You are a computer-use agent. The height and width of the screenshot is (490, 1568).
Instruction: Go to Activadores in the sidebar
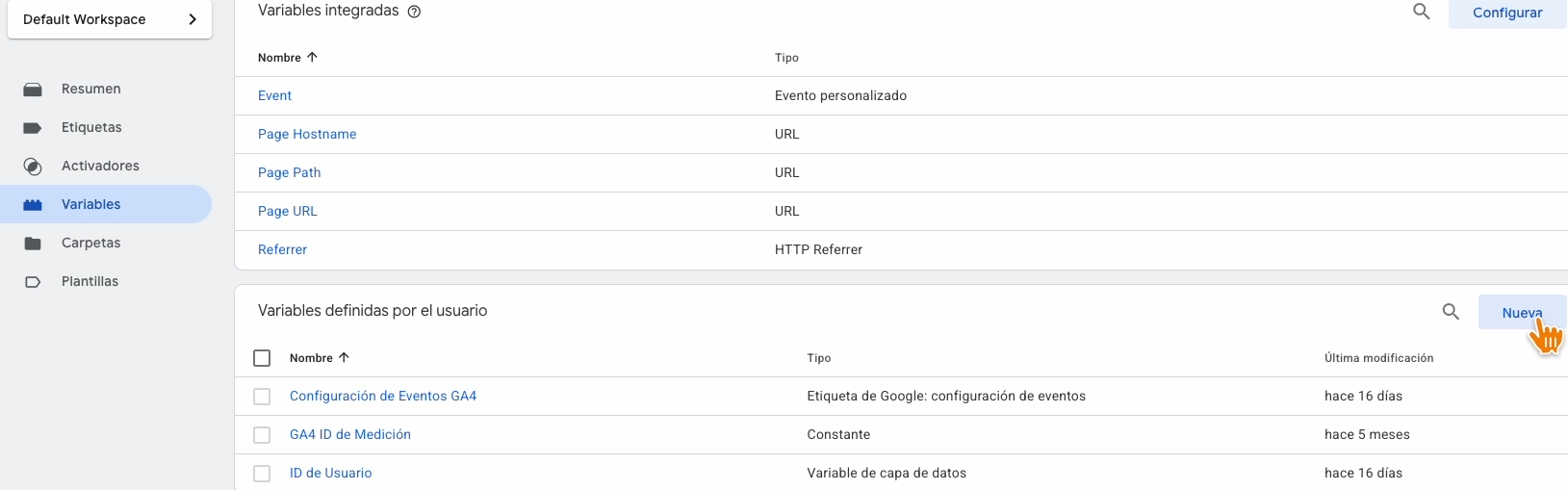pyautogui.click(x=100, y=166)
